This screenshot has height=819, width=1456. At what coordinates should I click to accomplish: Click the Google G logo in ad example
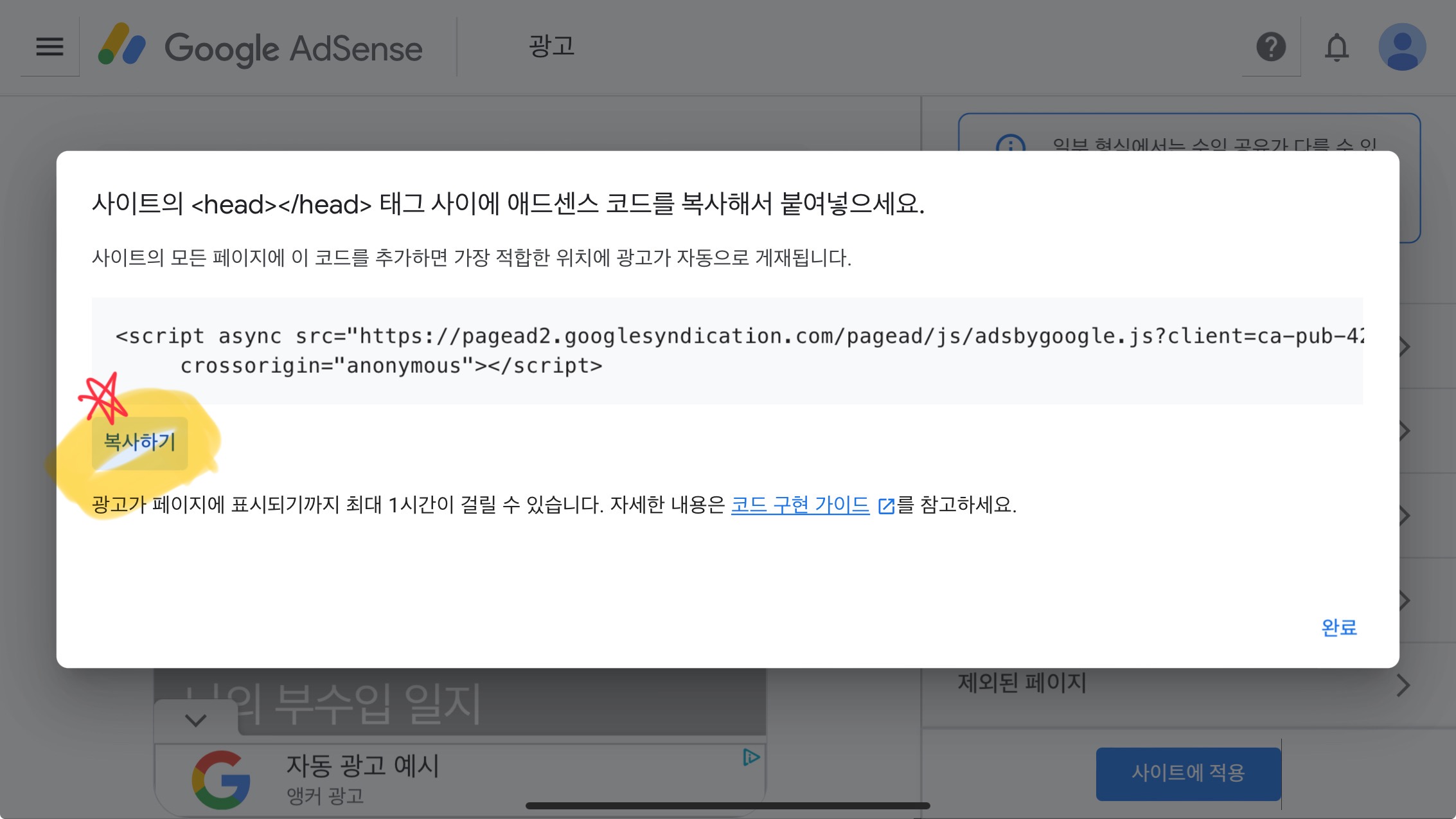(221, 780)
